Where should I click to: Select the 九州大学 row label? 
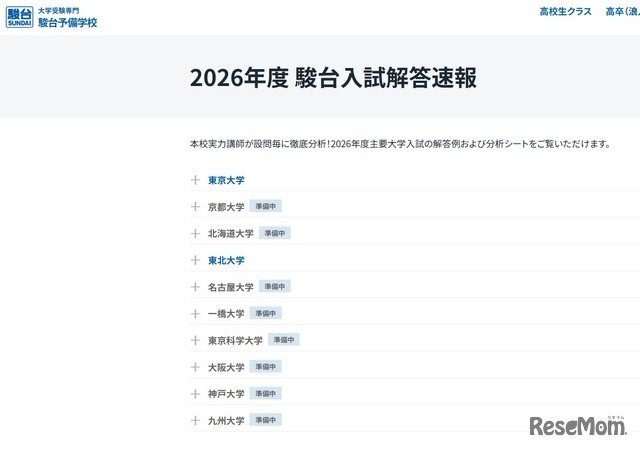click(226, 420)
